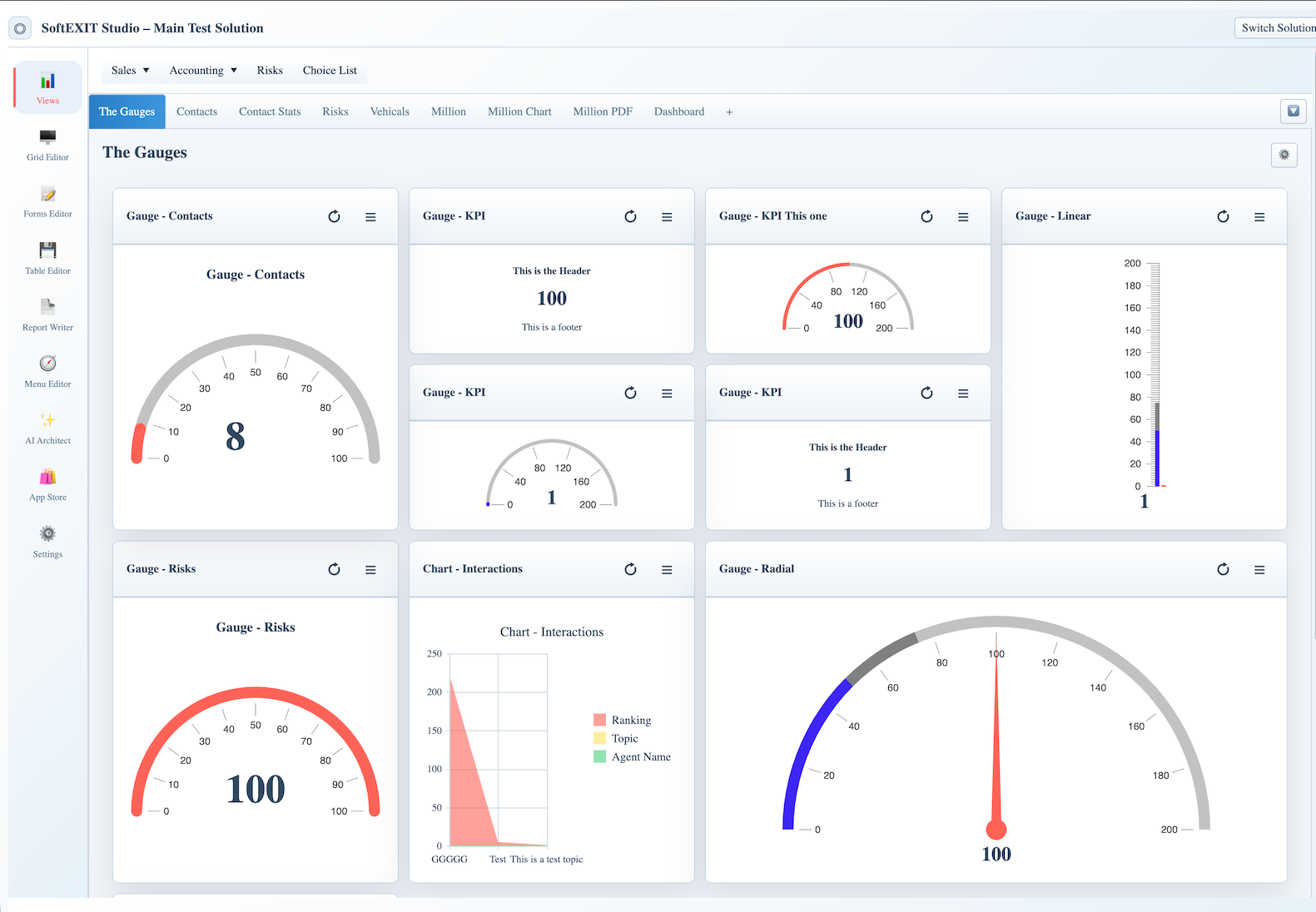
Task: Open the Menu Editor compass icon
Action: [47, 364]
